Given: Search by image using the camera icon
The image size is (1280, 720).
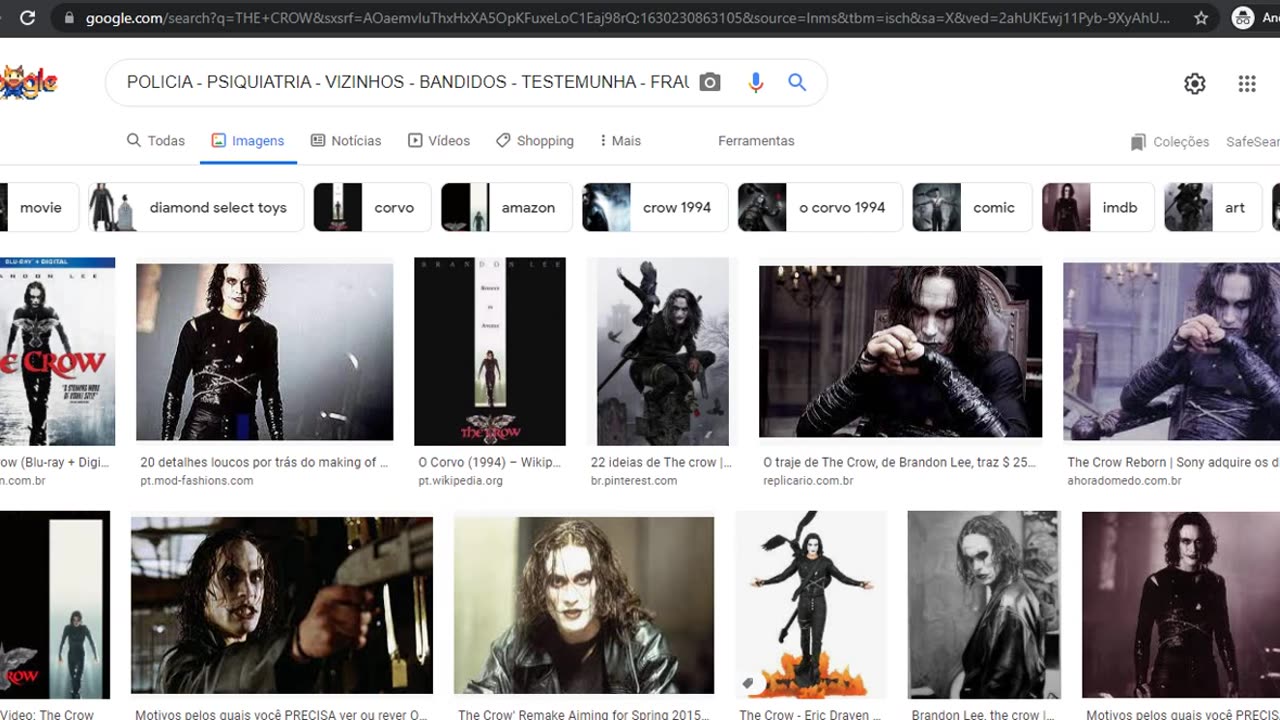Looking at the screenshot, I should (710, 82).
